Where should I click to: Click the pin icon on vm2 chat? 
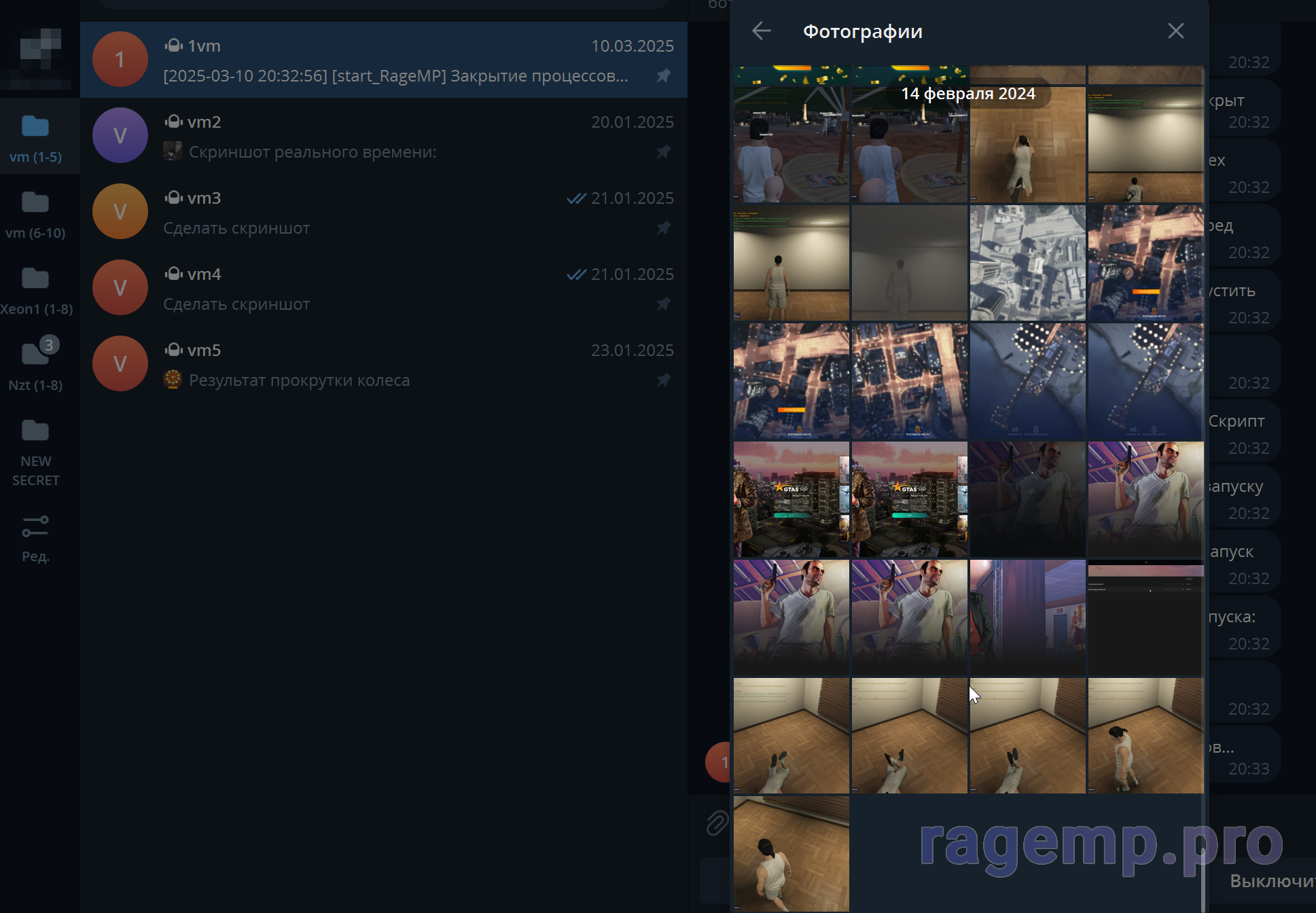663,151
